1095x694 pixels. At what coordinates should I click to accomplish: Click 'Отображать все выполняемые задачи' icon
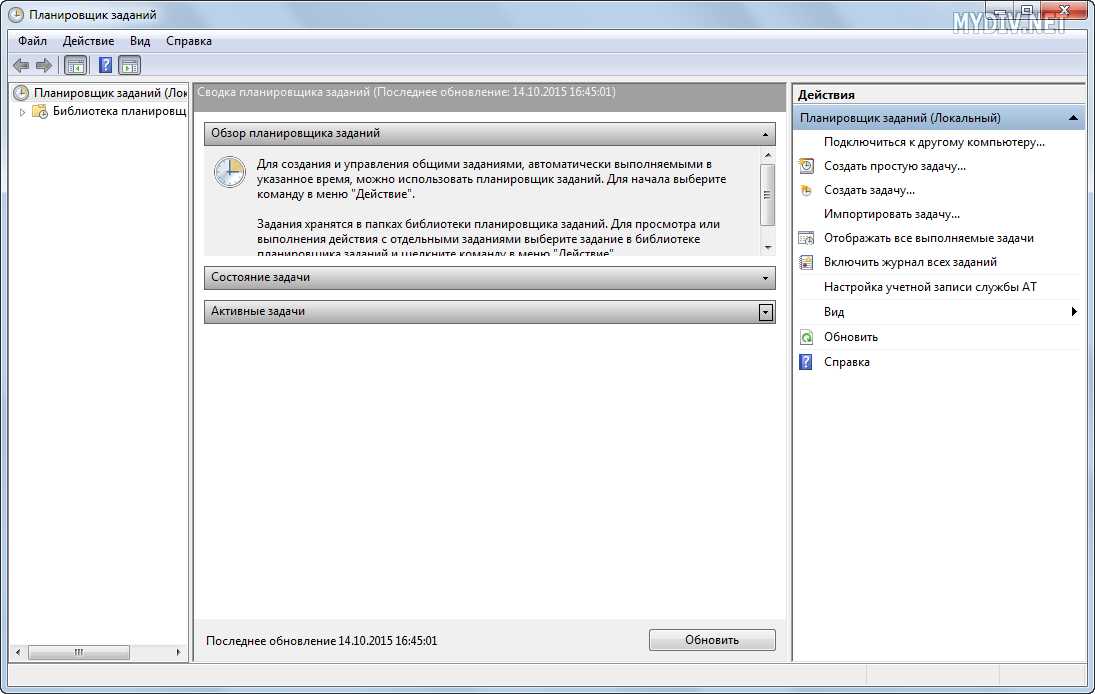click(806, 238)
